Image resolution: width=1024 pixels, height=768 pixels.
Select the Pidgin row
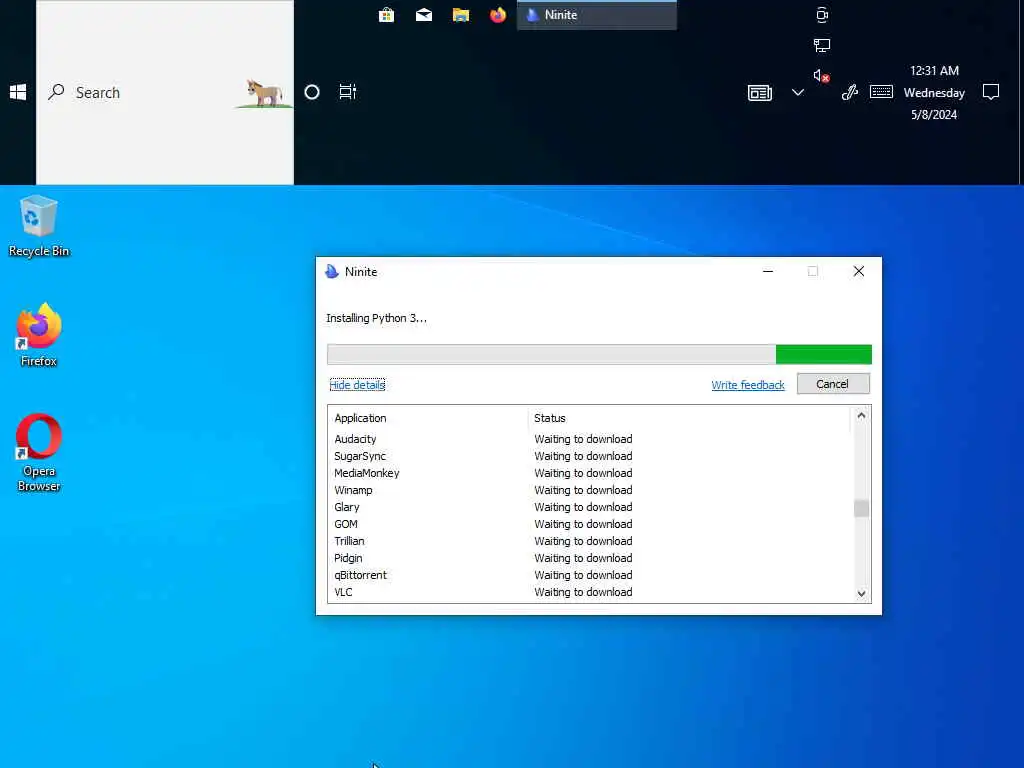tap(590, 558)
